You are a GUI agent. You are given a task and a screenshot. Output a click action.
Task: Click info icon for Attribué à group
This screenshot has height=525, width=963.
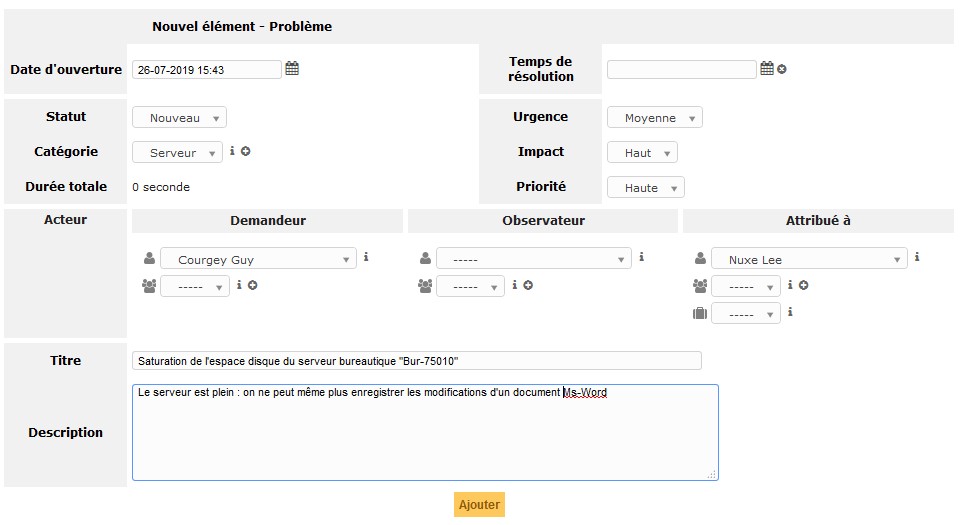(790, 284)
